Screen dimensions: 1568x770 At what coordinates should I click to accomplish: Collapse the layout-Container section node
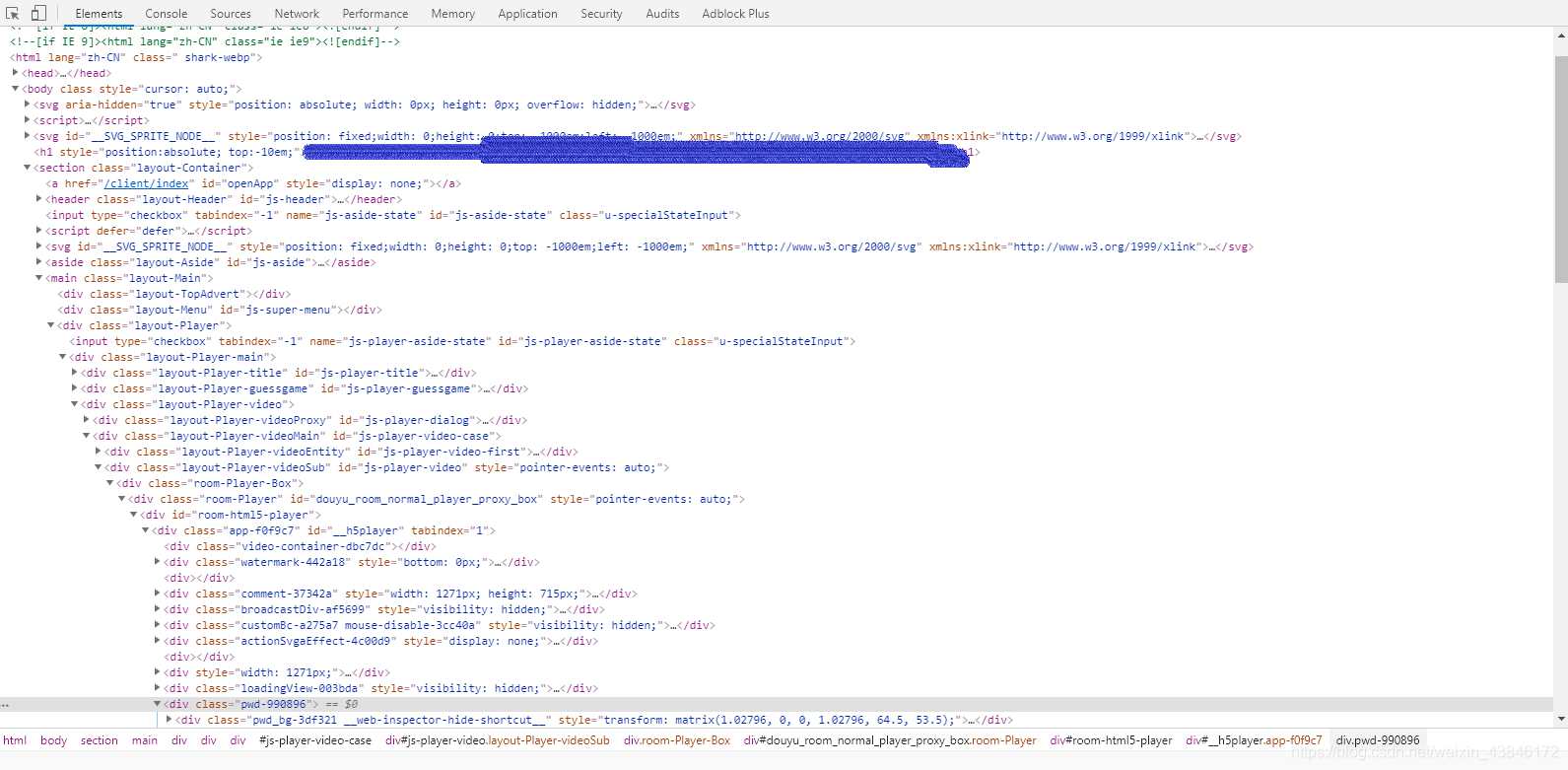tap(27, 168)
